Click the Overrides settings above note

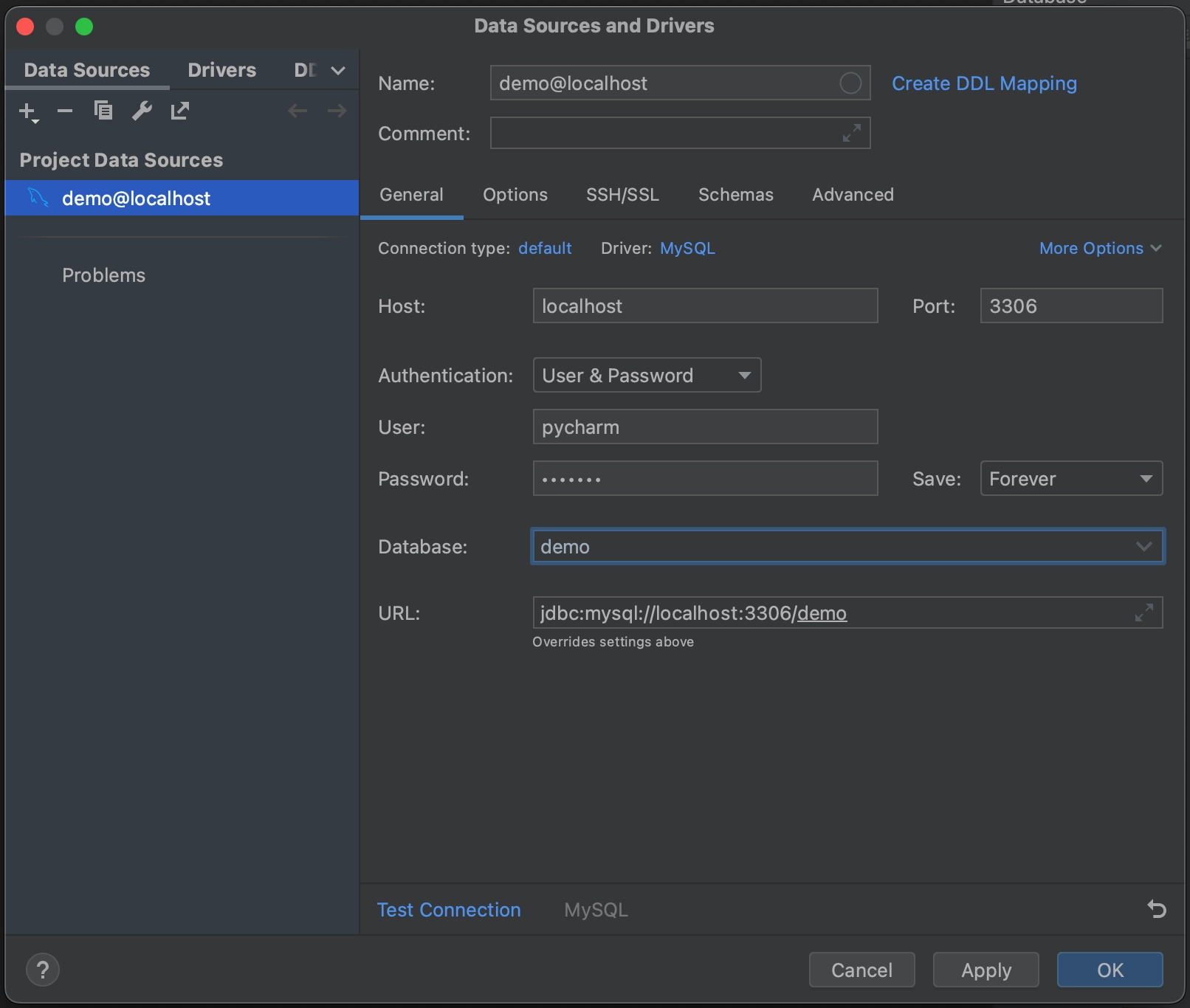pyautogui.click(x=613, y=642)
